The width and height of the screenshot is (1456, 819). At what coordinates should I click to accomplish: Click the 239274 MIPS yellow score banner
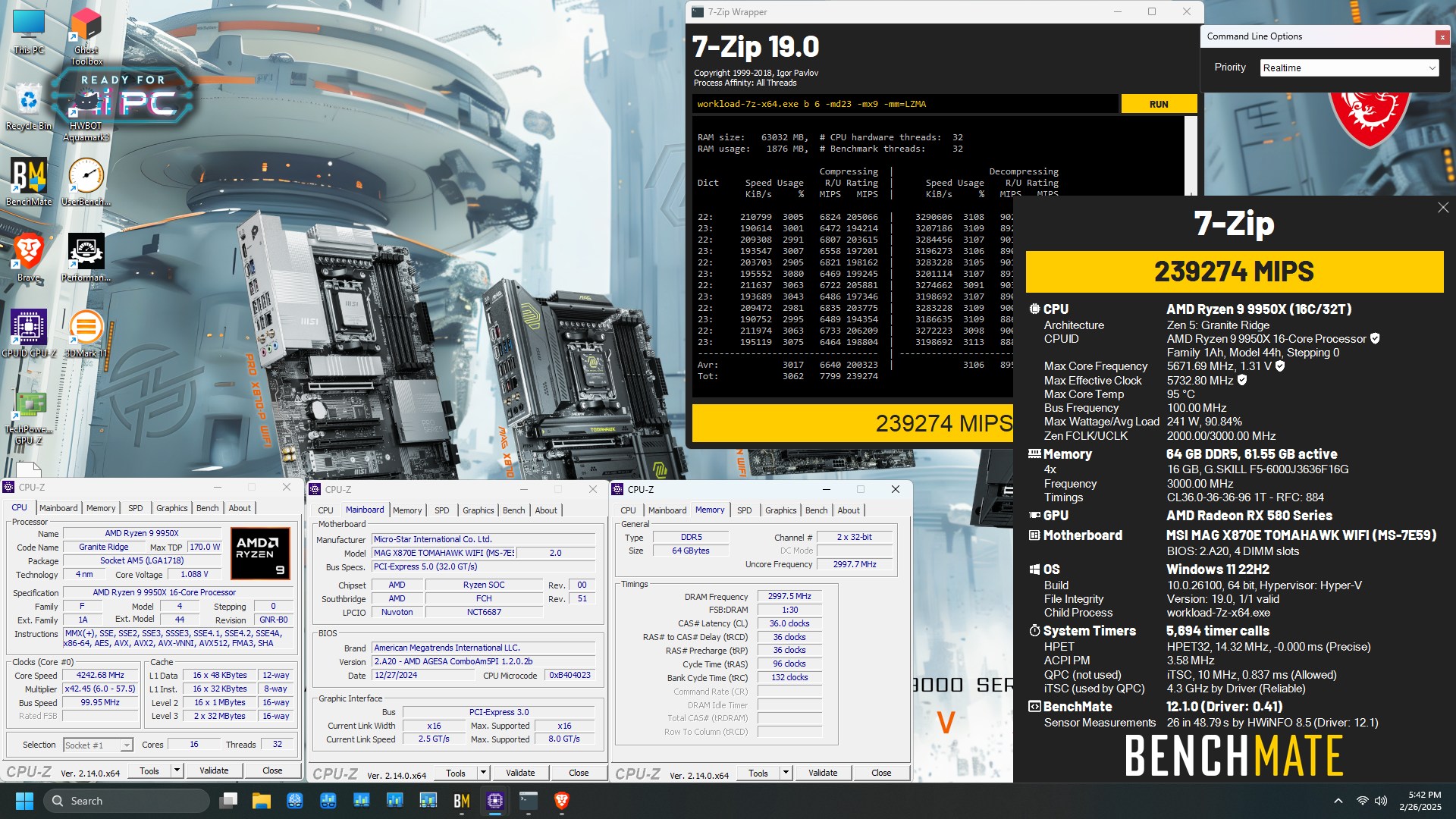point(1234,271)
